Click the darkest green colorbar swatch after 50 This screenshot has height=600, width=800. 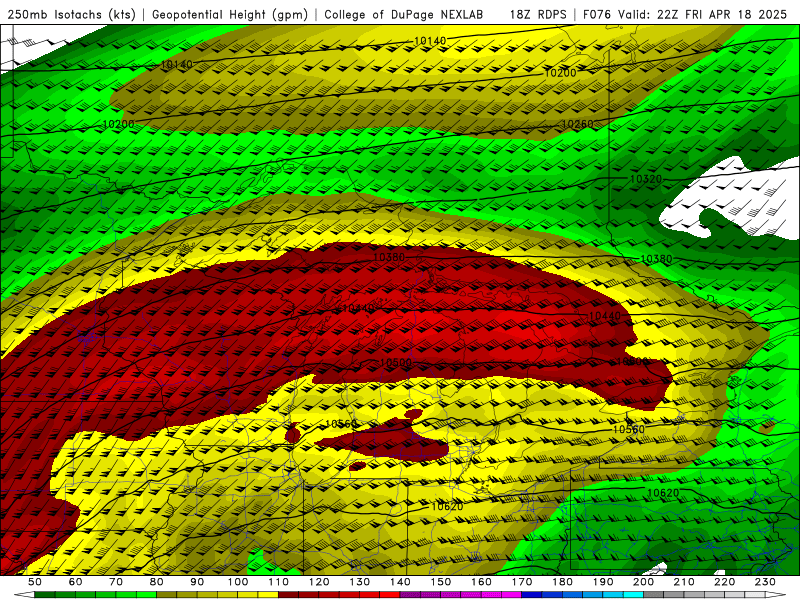point(45,595)
